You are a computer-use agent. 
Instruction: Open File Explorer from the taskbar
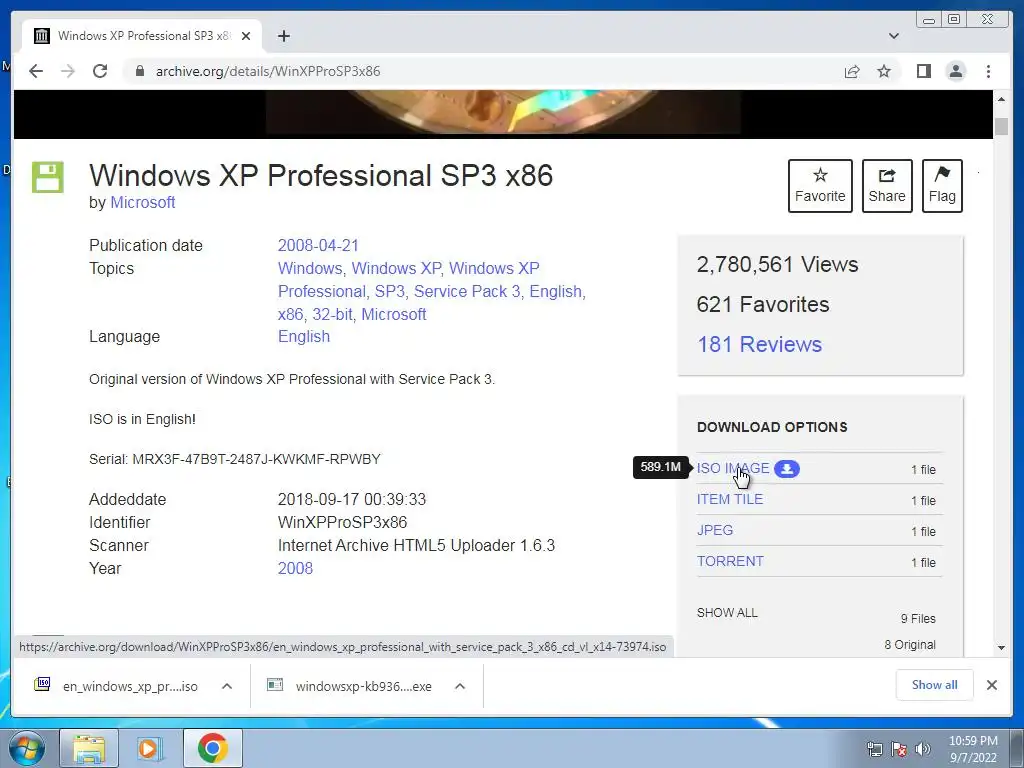pos(89,748)
